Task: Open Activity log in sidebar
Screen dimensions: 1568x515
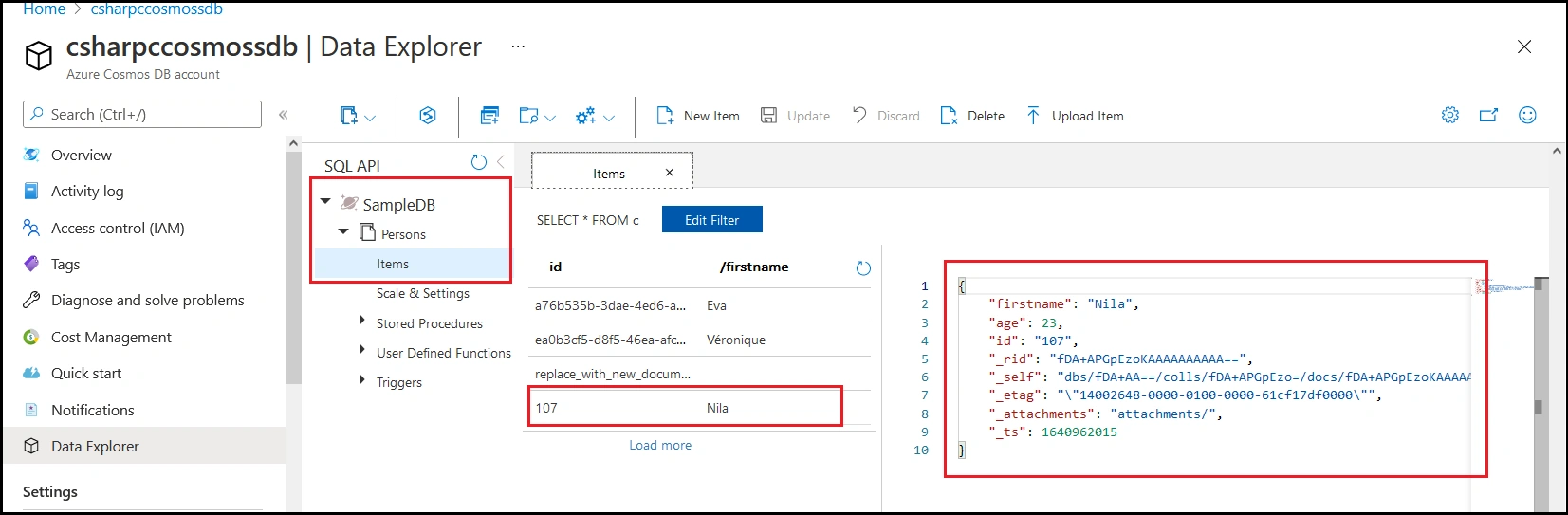Action: [x=87, y=191]
